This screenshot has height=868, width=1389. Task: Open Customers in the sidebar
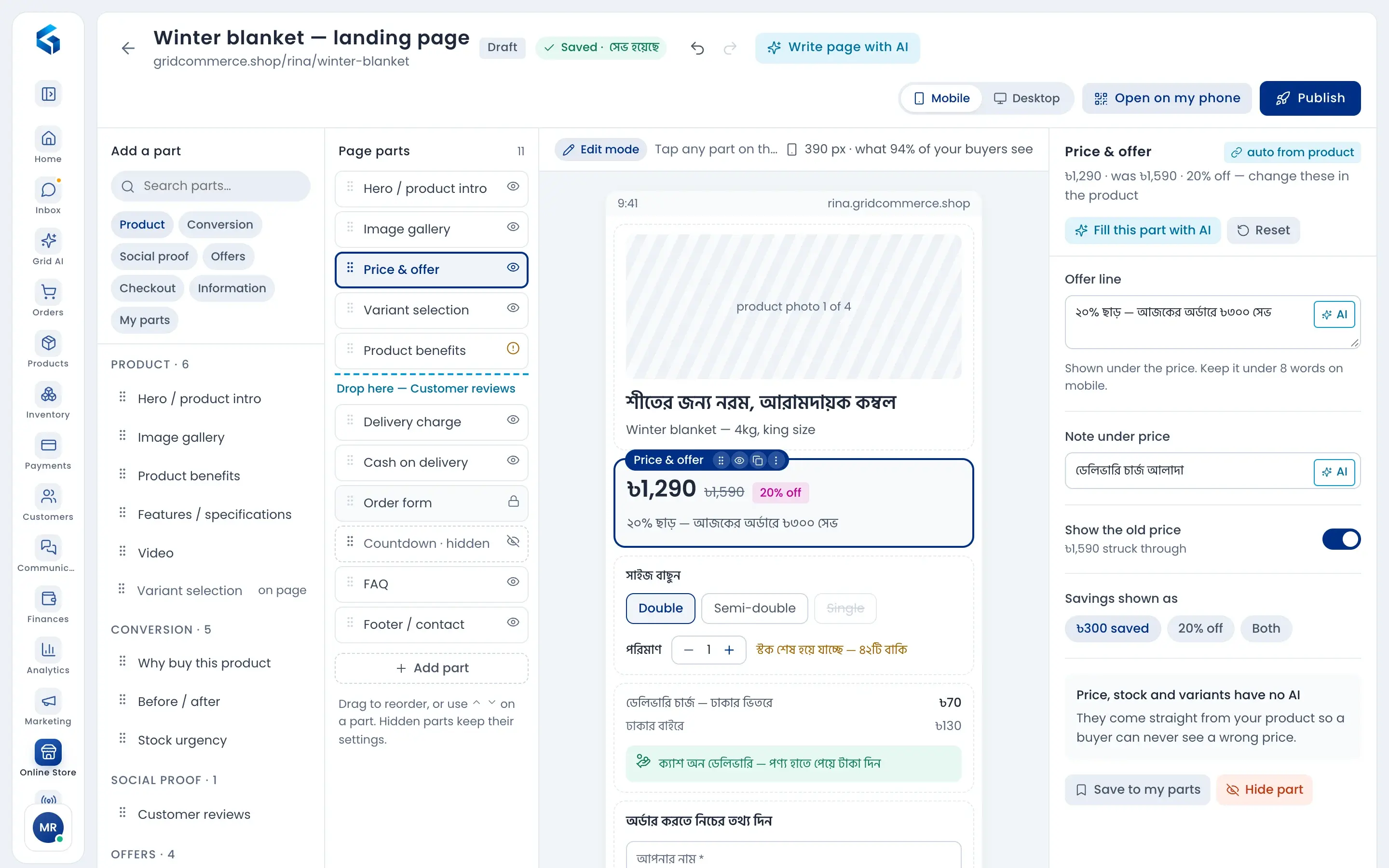[48, 503]
